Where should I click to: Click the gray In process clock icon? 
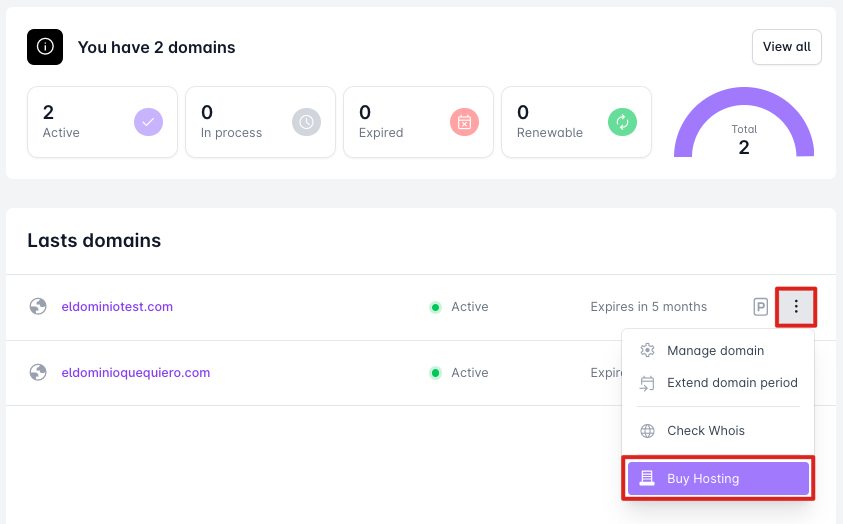[x=306, y=122]
